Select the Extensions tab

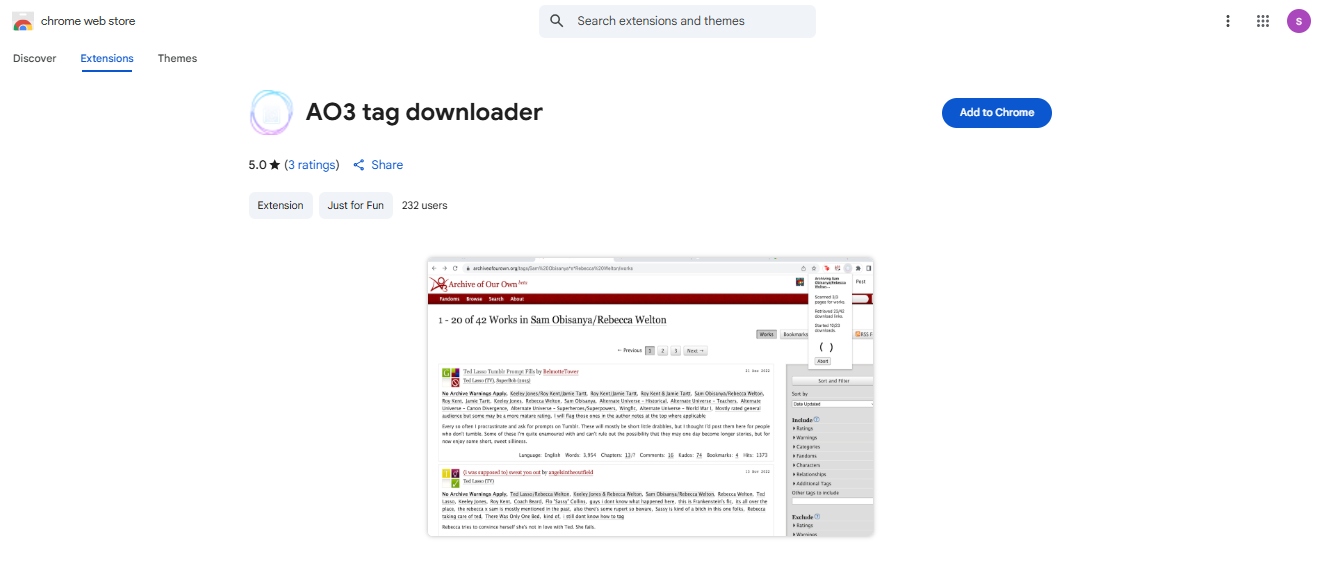pos(106,58)
